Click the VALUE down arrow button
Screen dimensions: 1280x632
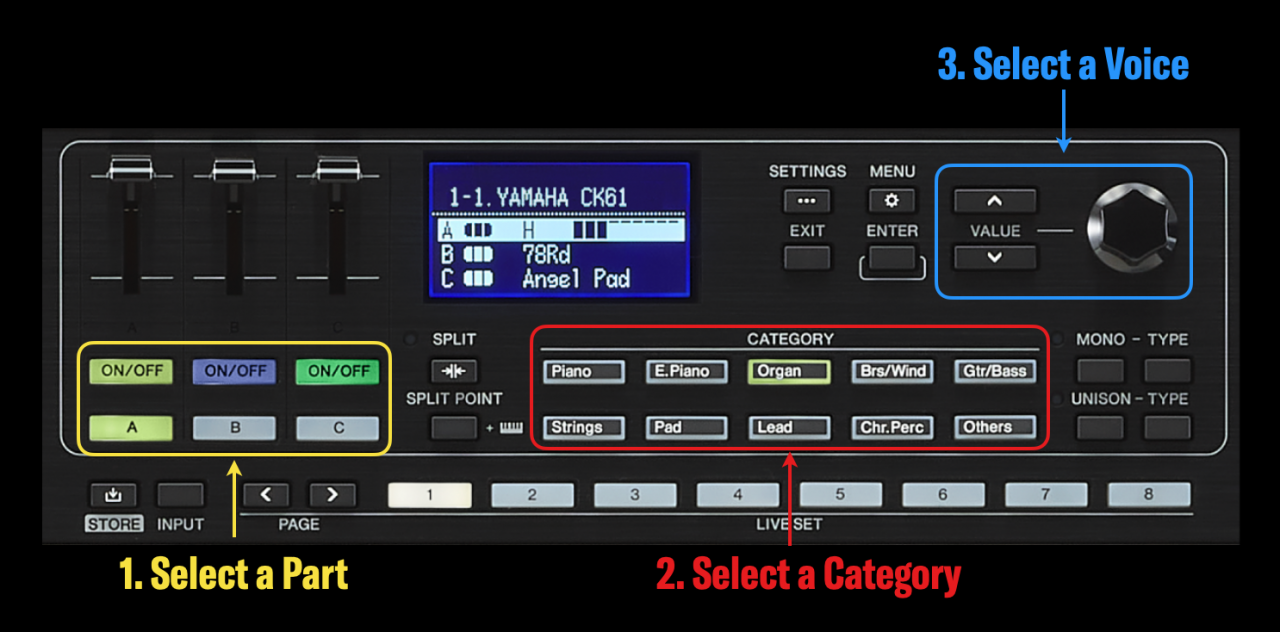click(x=995, y=257)
